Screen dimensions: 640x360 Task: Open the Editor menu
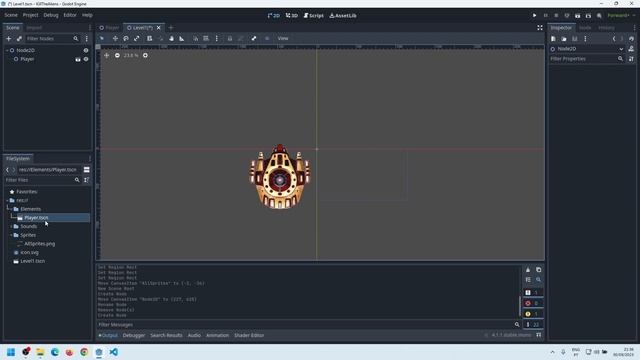point(70,15)
